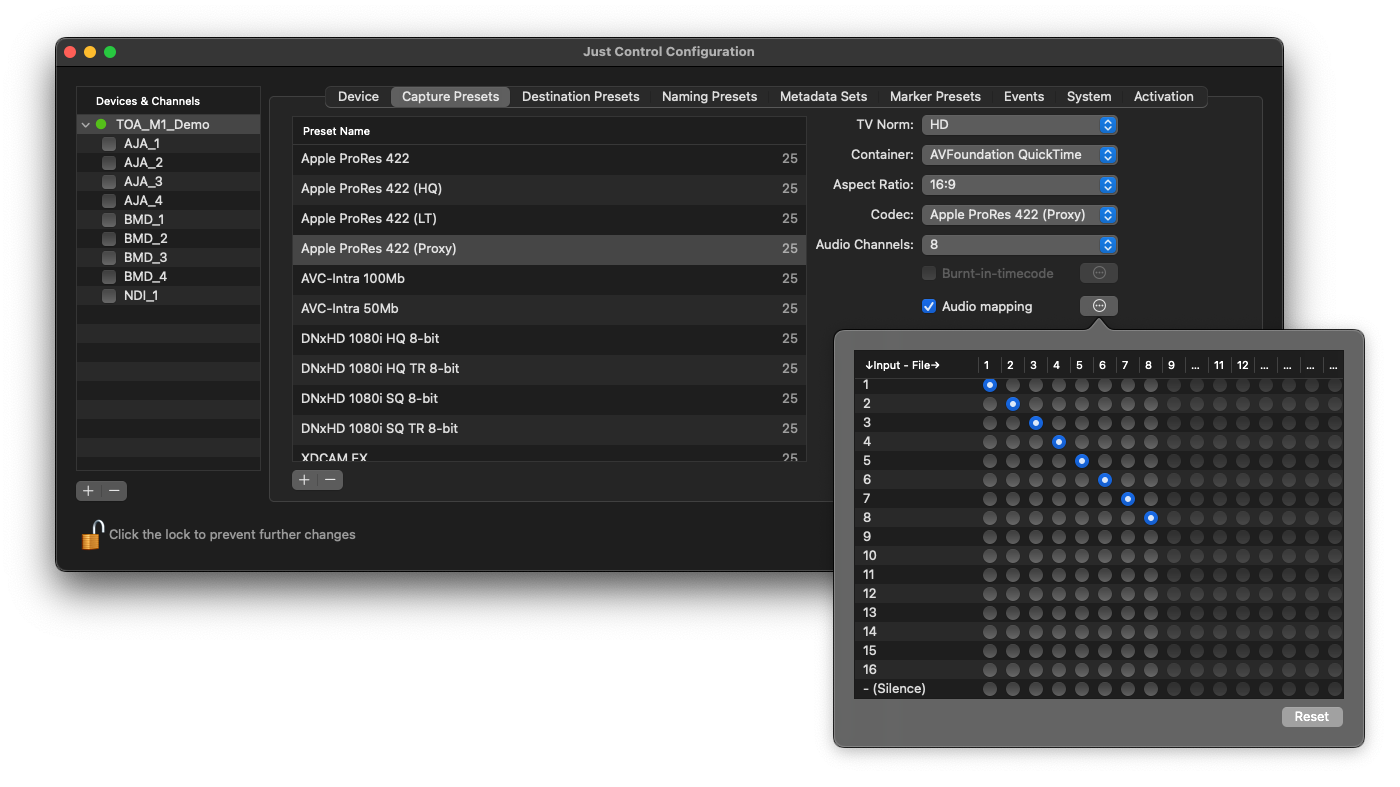Select the AVC-Intra 100Mb preset
Viewport: 1400px width, 787px height.
(x=549, y=279)
